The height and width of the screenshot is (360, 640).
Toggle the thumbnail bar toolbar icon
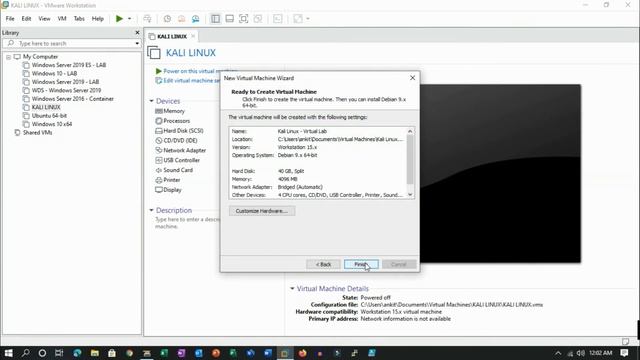tap(229, 19)
